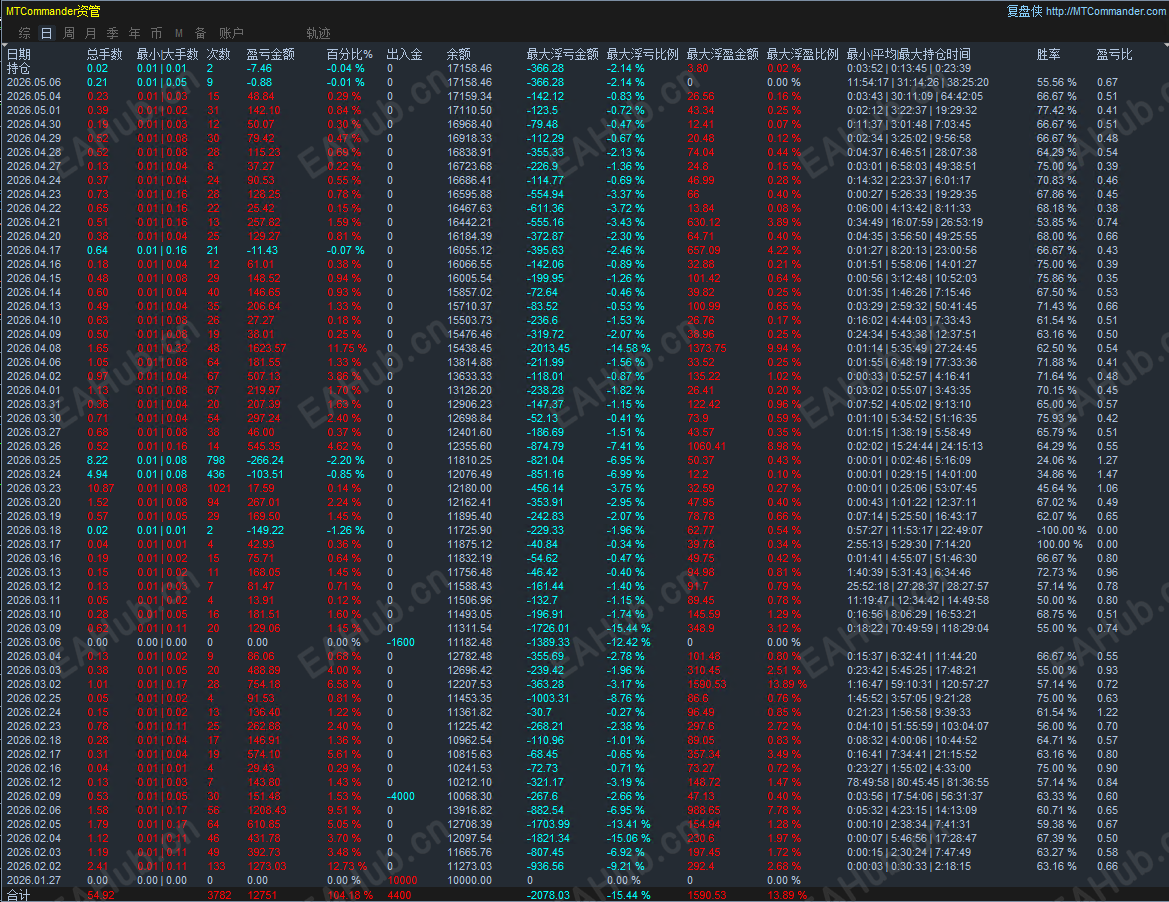Open the 账户 account tab

click(x=231, y=33)
